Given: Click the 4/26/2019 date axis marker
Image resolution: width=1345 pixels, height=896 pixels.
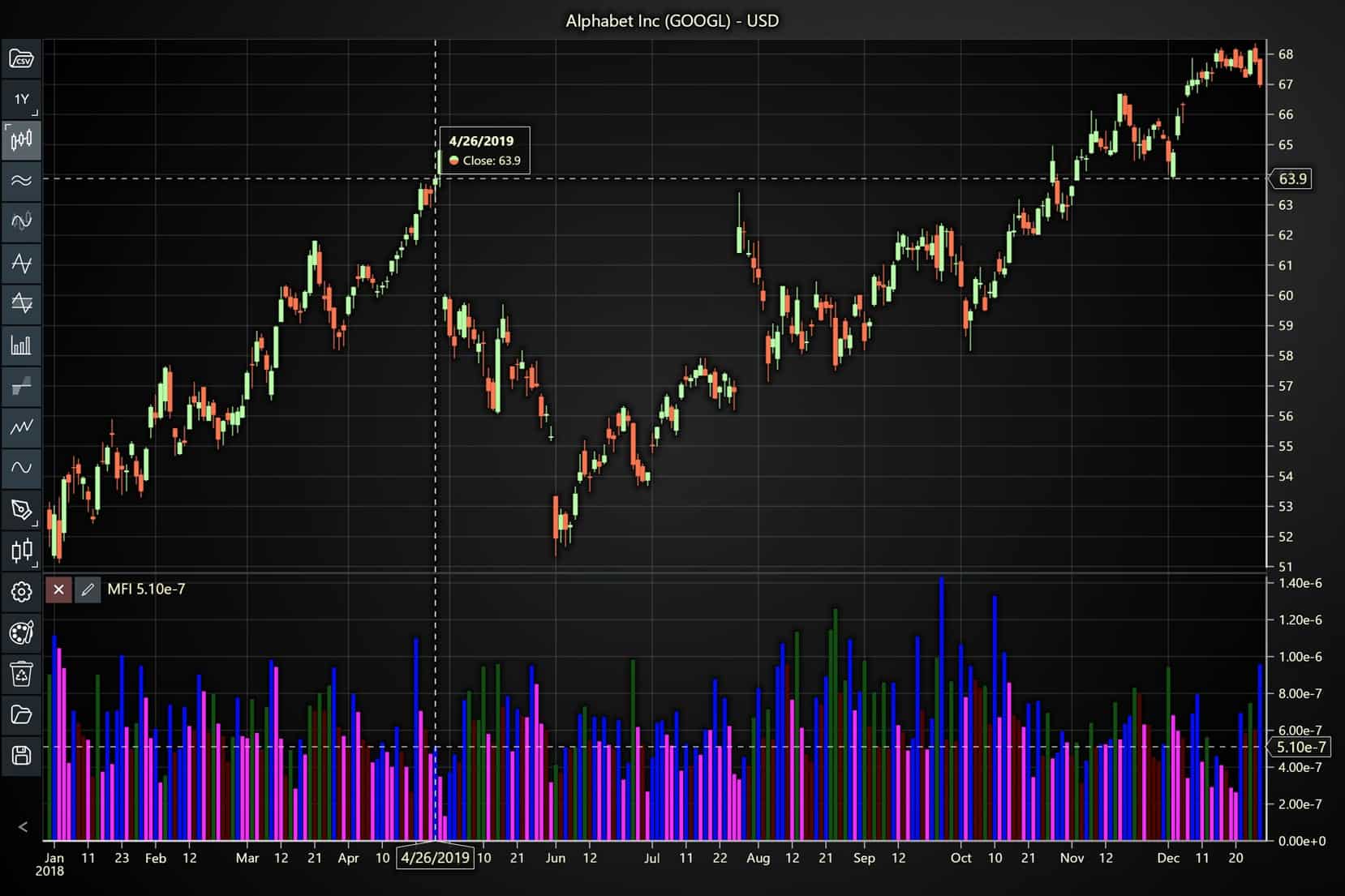Looking at the screenshot, I should (x=435, y=857).
